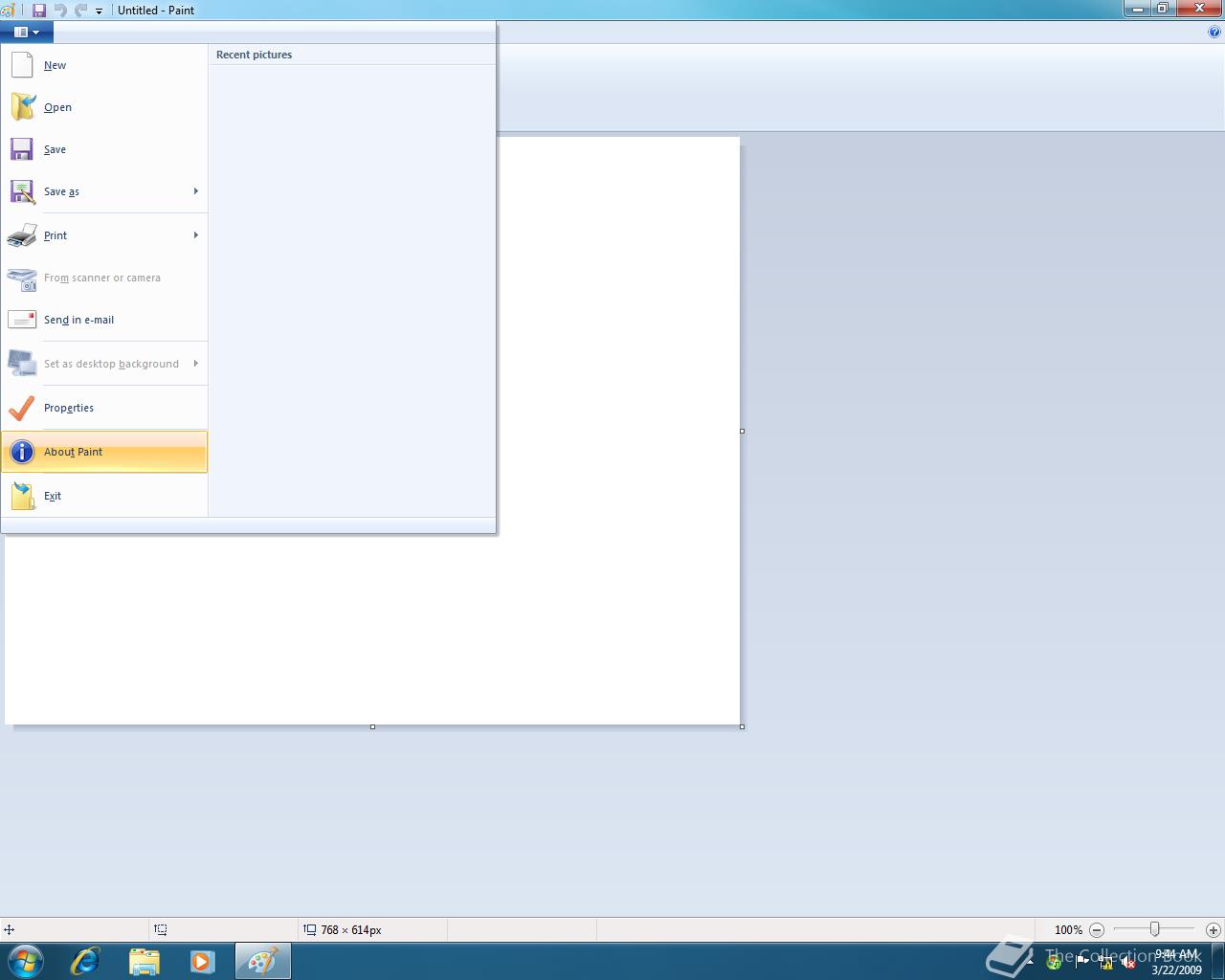Click the canvas size icon in status bar
The height and width of the screenshot is (980, 1225).
coord(310,929)
